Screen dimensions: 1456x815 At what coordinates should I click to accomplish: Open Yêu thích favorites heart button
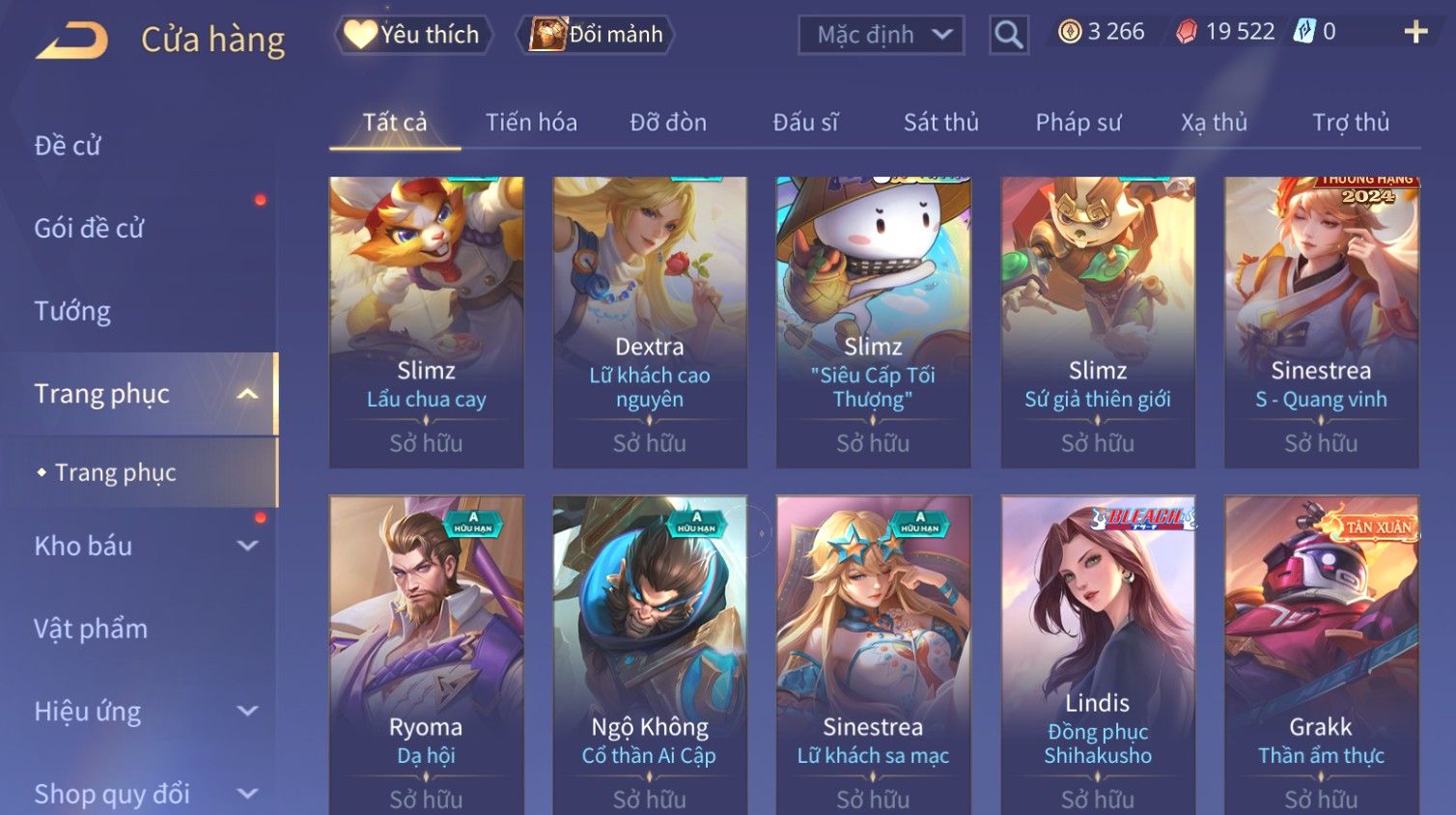pyautogui.click(x=413, y=35)
